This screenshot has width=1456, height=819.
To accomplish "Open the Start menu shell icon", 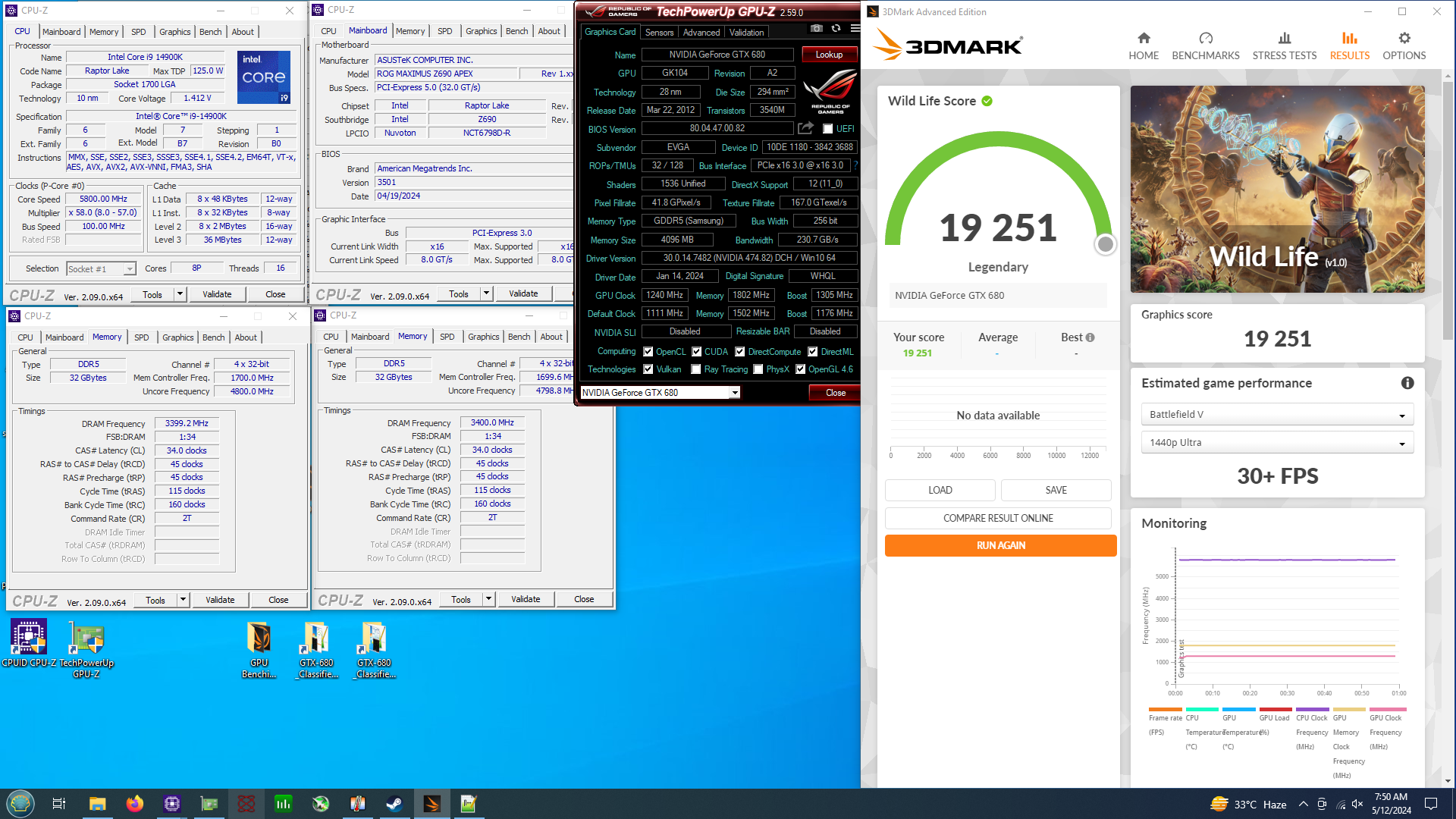I will click(20, 804).
